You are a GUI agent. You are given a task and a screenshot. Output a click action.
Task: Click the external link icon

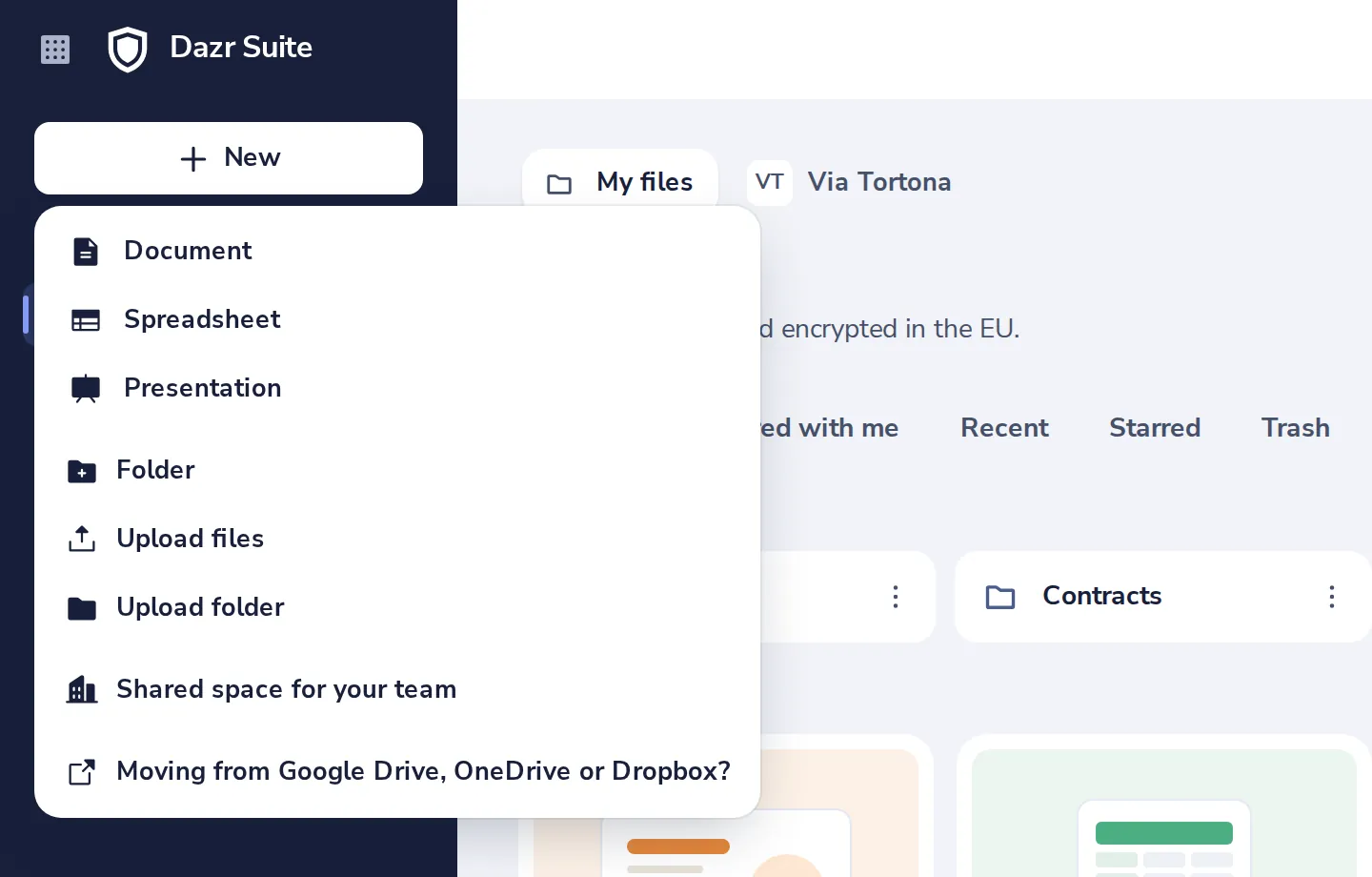(82, 772)
